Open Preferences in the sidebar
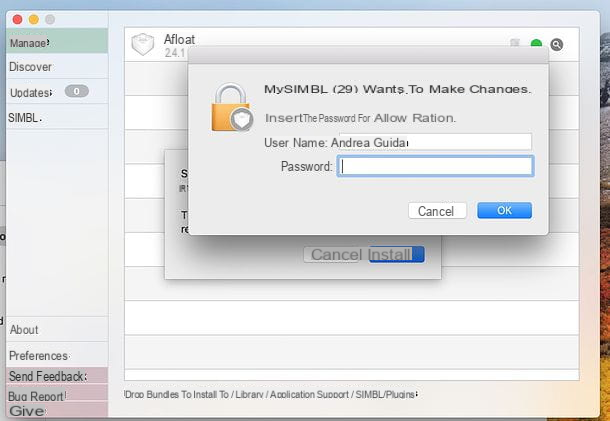The width and height of the screenshot is (610, 421). (57, 355)
